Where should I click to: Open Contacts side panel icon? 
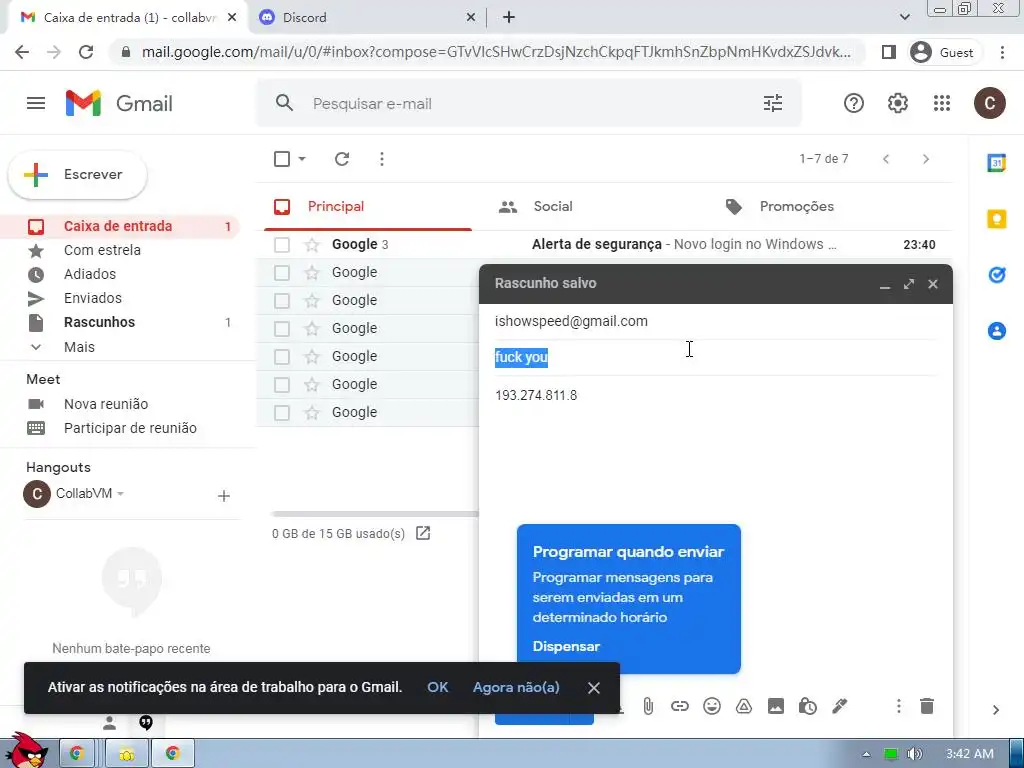[x=997, y=331]
